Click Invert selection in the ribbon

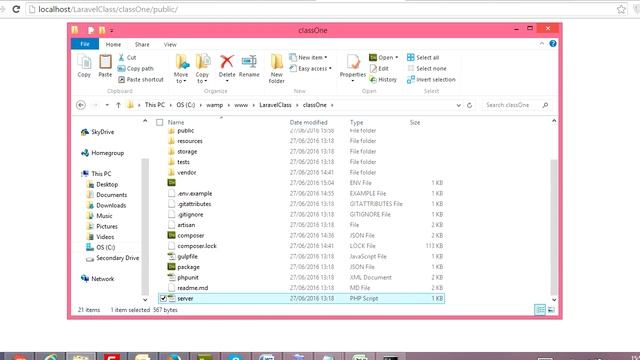[431, 80]
